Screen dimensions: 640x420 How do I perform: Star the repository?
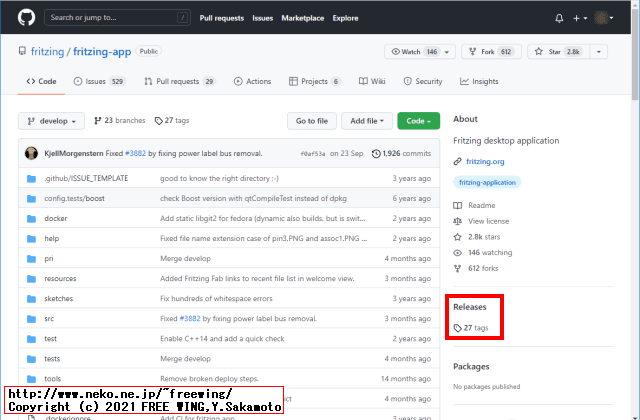pos(558,51)
